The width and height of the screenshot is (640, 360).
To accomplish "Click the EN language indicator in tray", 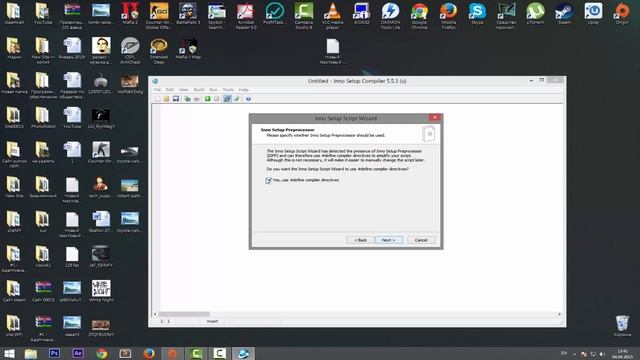I will pos(564,353).
